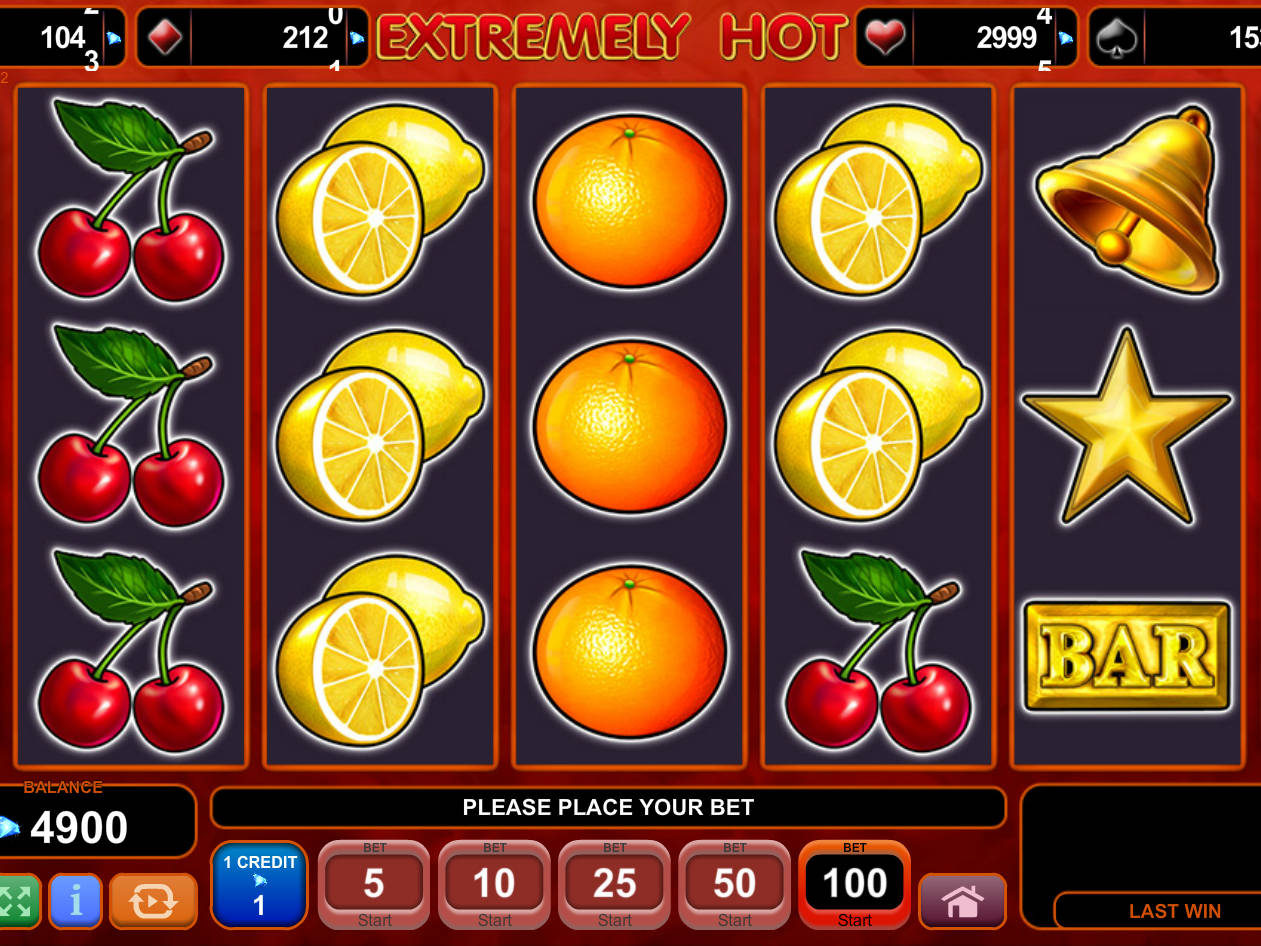Open the blue info paytable icon
This screenshot has height=946, width=1261.
pyautogui.click(x=75, y=901)
